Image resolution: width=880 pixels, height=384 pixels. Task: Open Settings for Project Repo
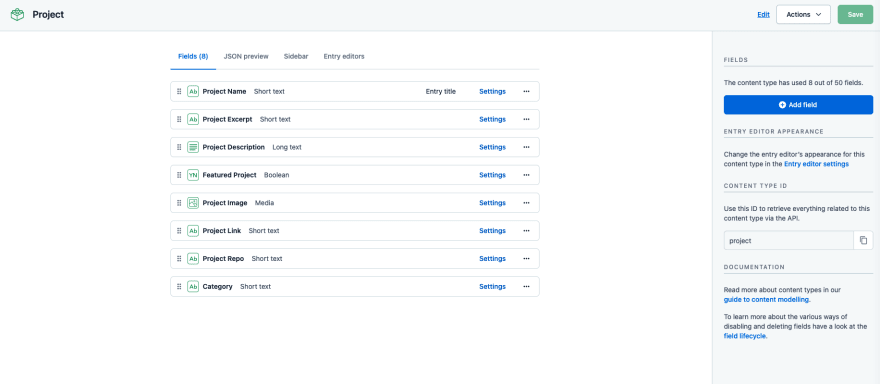pos(492,259)
